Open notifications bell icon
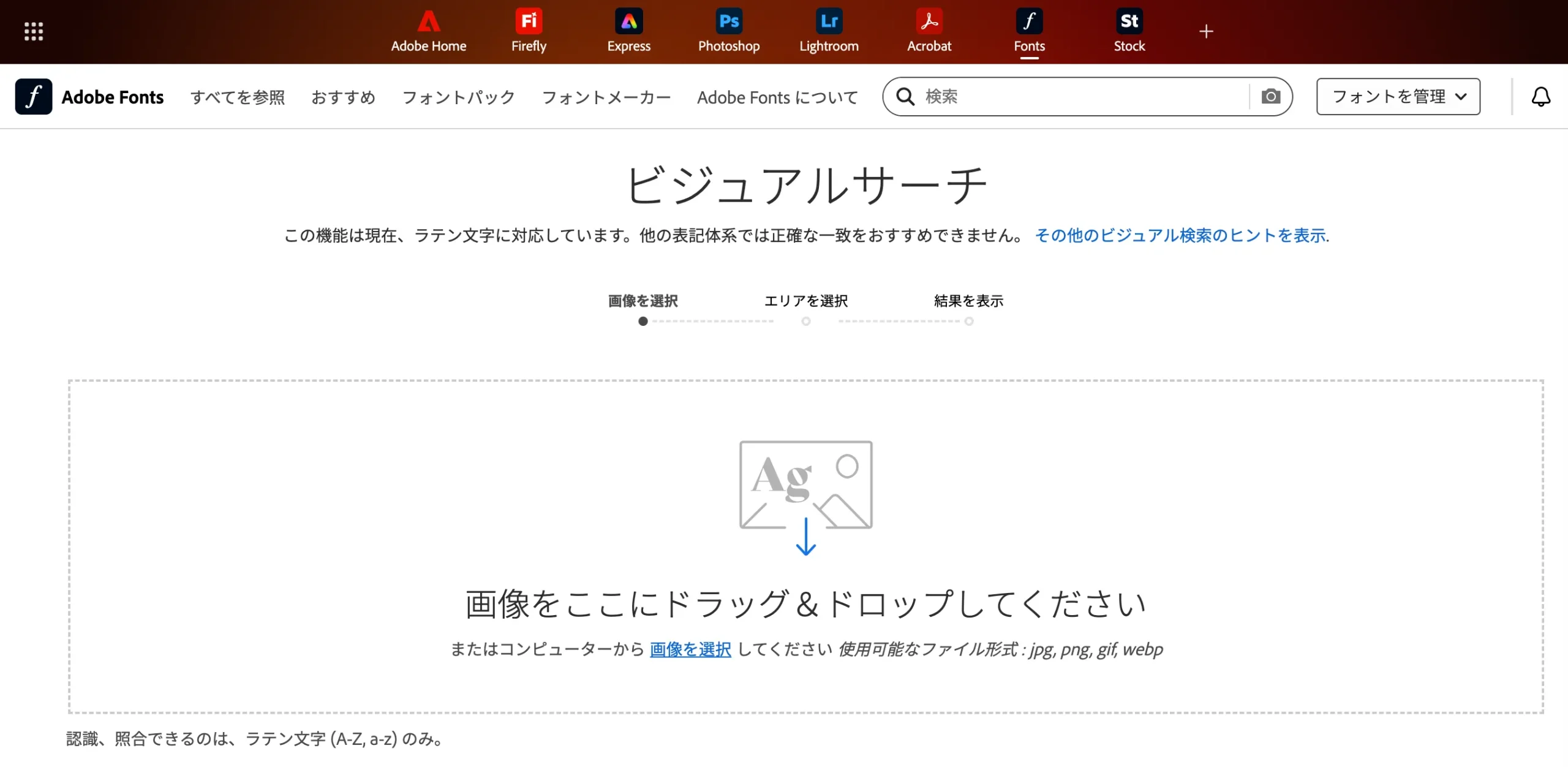Viewport: 1568px width, 767px height. pos(1541,97)
